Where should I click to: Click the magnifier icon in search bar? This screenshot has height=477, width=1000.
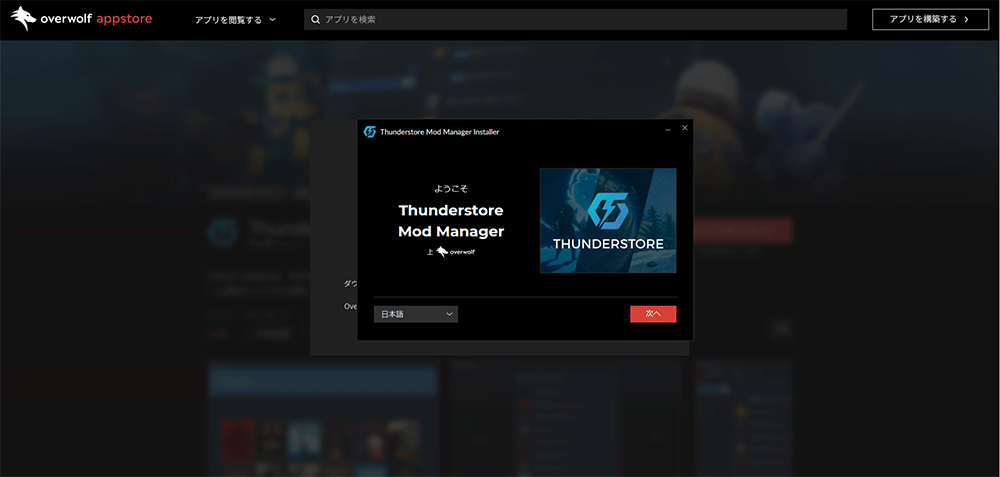pyautogui.click(x=316, y=19)
